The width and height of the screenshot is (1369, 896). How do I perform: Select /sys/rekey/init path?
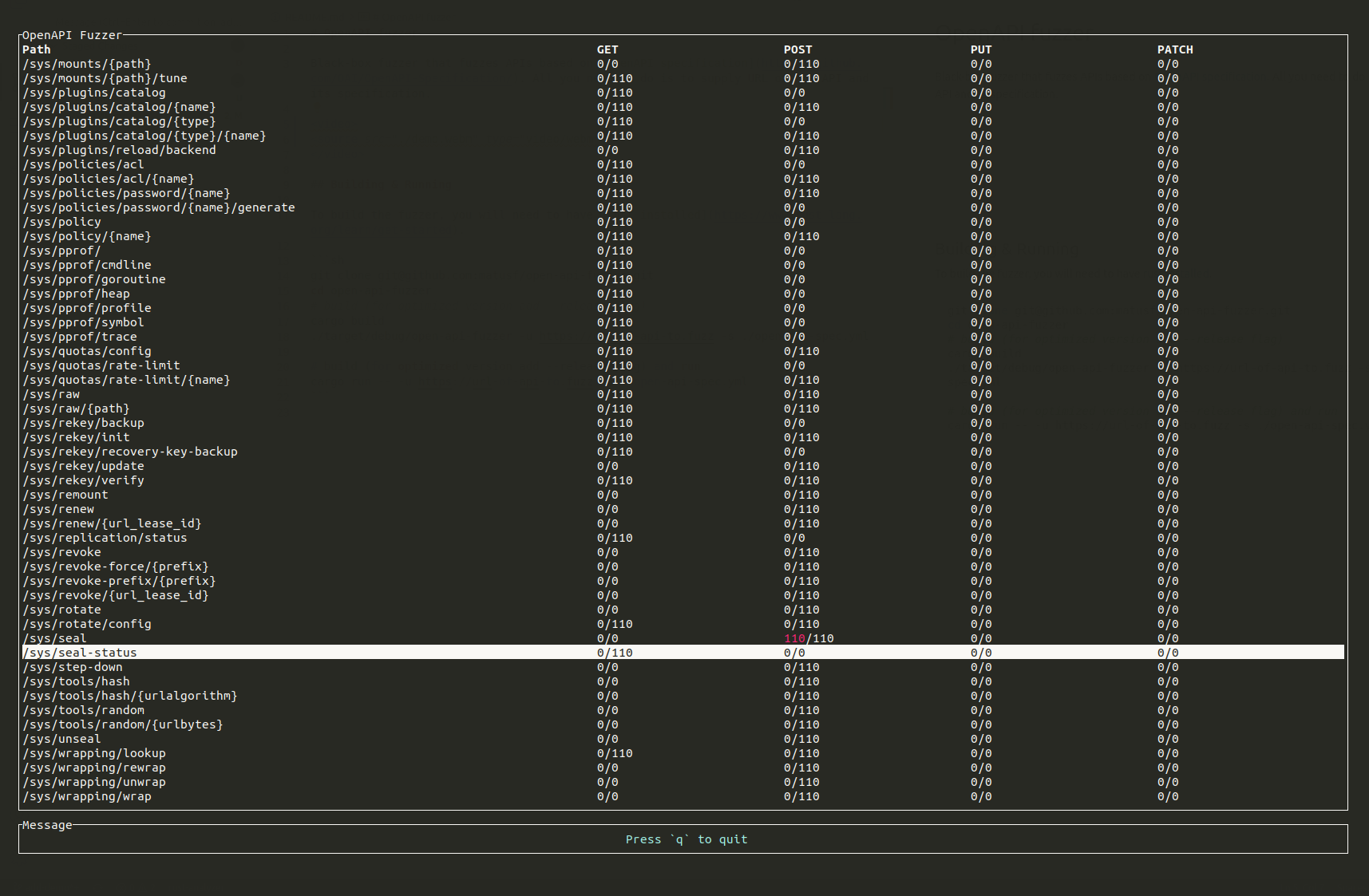[76, 437]
